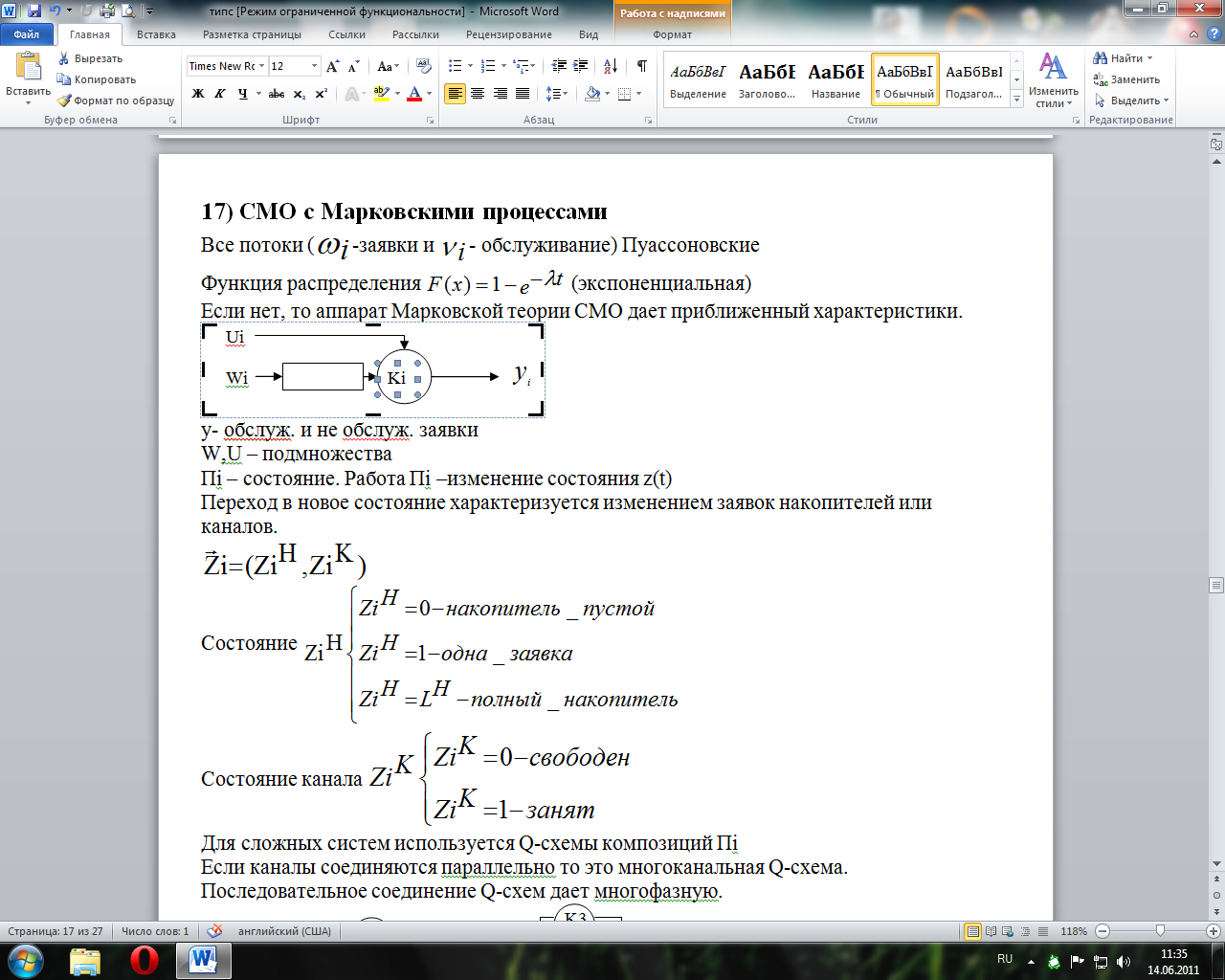This screenshot has width=1225, height=980.
Task: Click proofing errors icon in status bar
Action: click(x=214, y=931)
